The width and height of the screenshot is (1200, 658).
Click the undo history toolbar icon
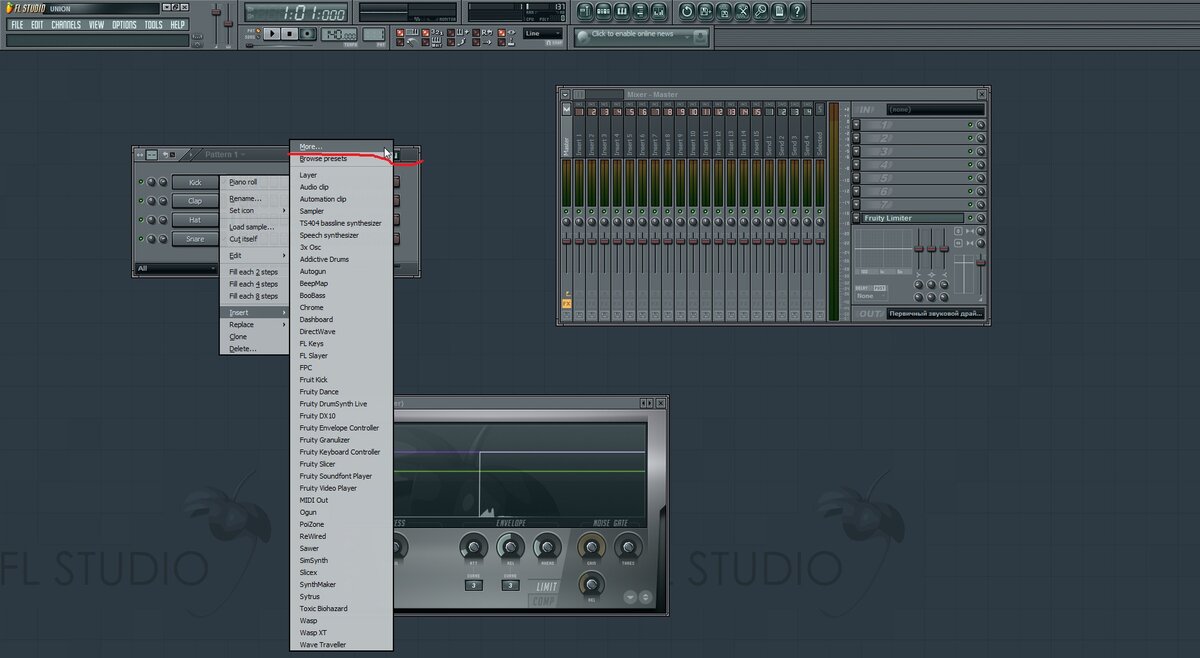coord(687,11)
